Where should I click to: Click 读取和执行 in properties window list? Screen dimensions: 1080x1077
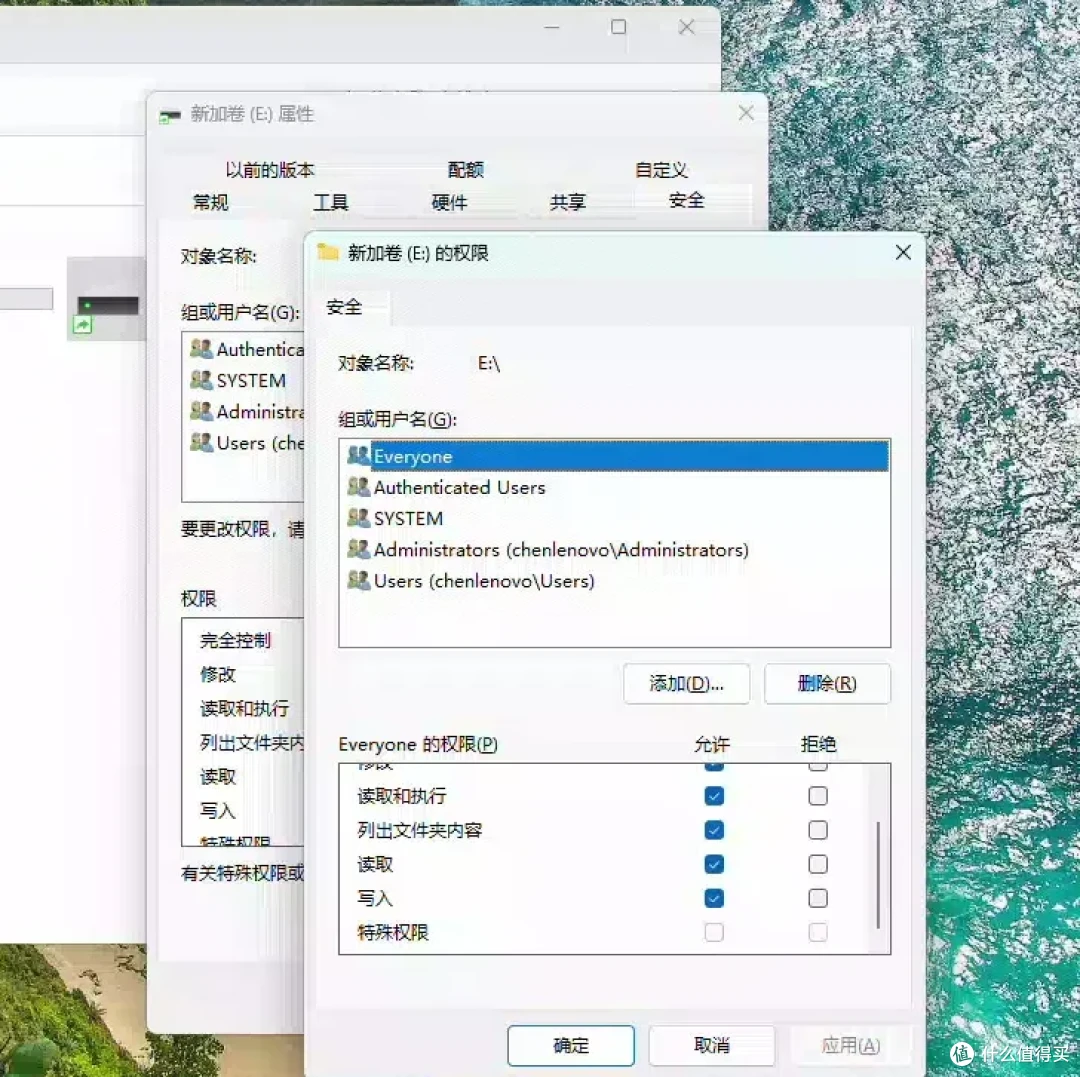pos(245,709)
